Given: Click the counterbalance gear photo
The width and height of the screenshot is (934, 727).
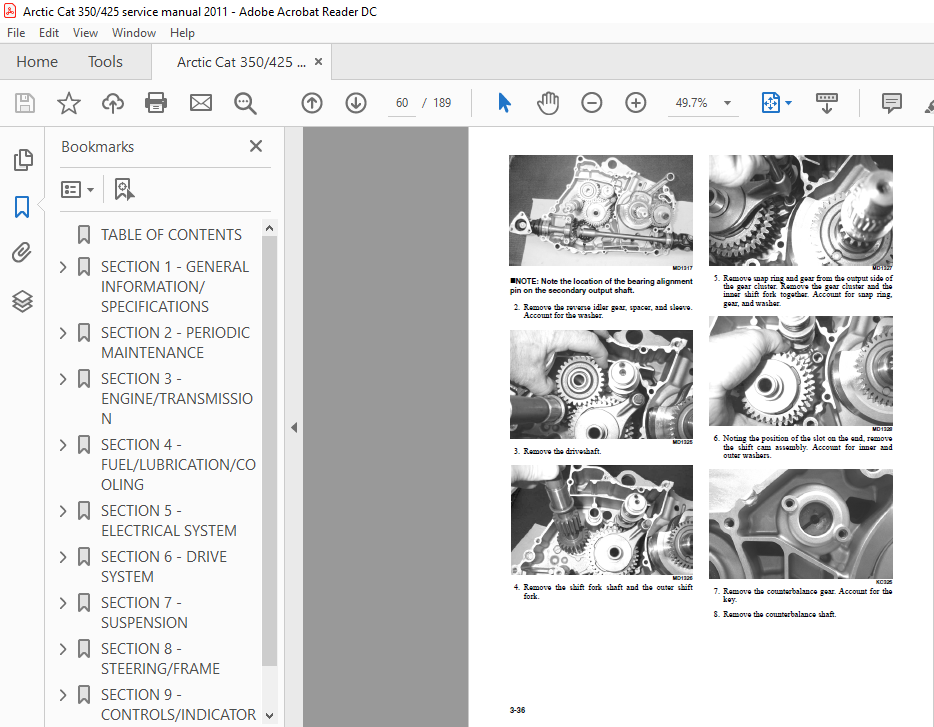Looking at the screenshot, I should pyautogui.click(x=801, y=524).
